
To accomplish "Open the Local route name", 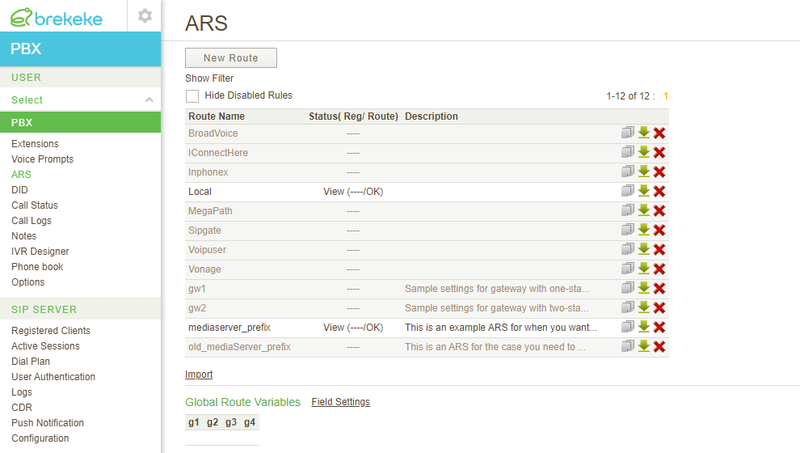I will pyautogui.click(x=199, y=191).
